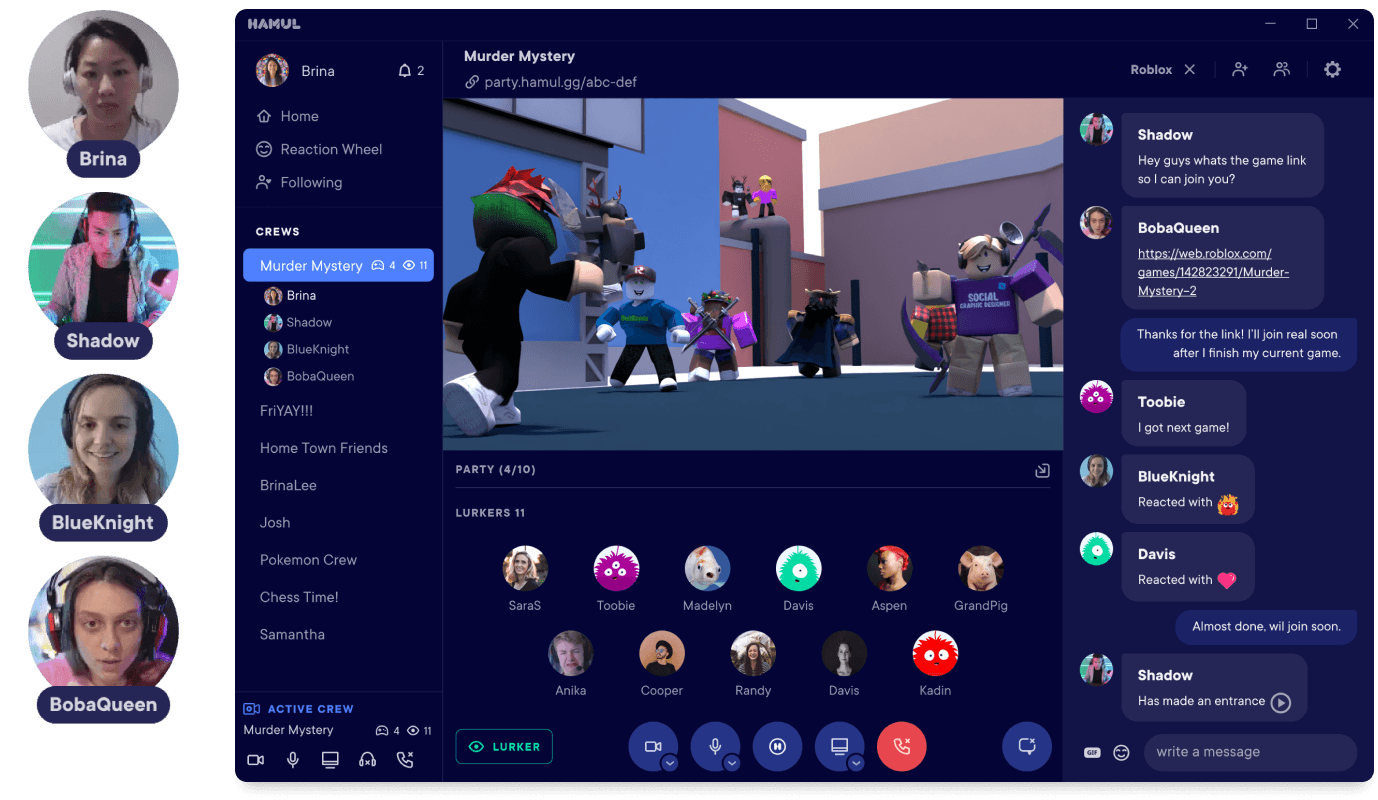Click Toobie's avatar in the chat panel
Screen dimensions: 1378x800
click(1097, 397)
